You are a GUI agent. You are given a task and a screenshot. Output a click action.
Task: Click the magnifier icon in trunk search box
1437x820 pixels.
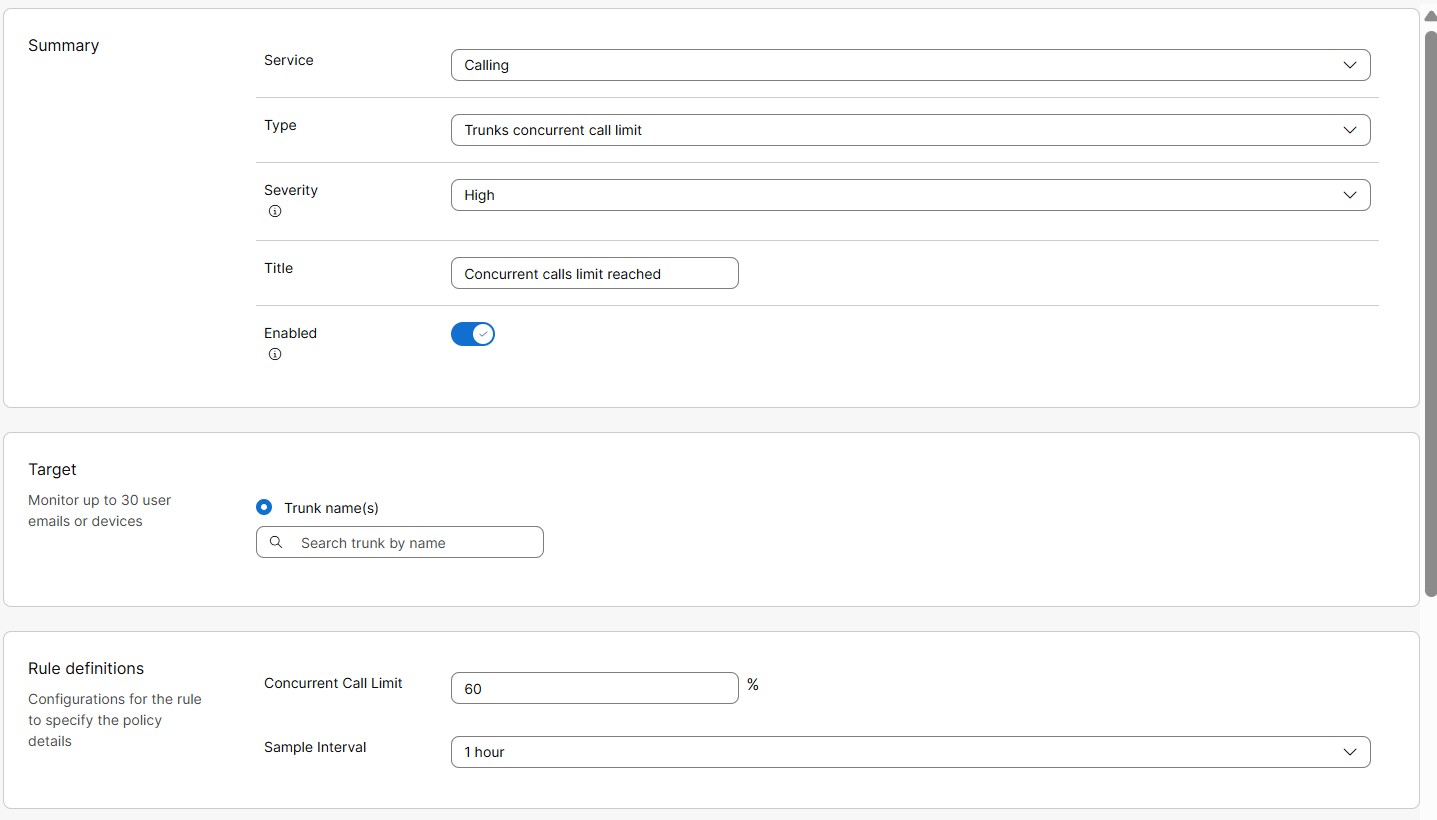[276, 542]
